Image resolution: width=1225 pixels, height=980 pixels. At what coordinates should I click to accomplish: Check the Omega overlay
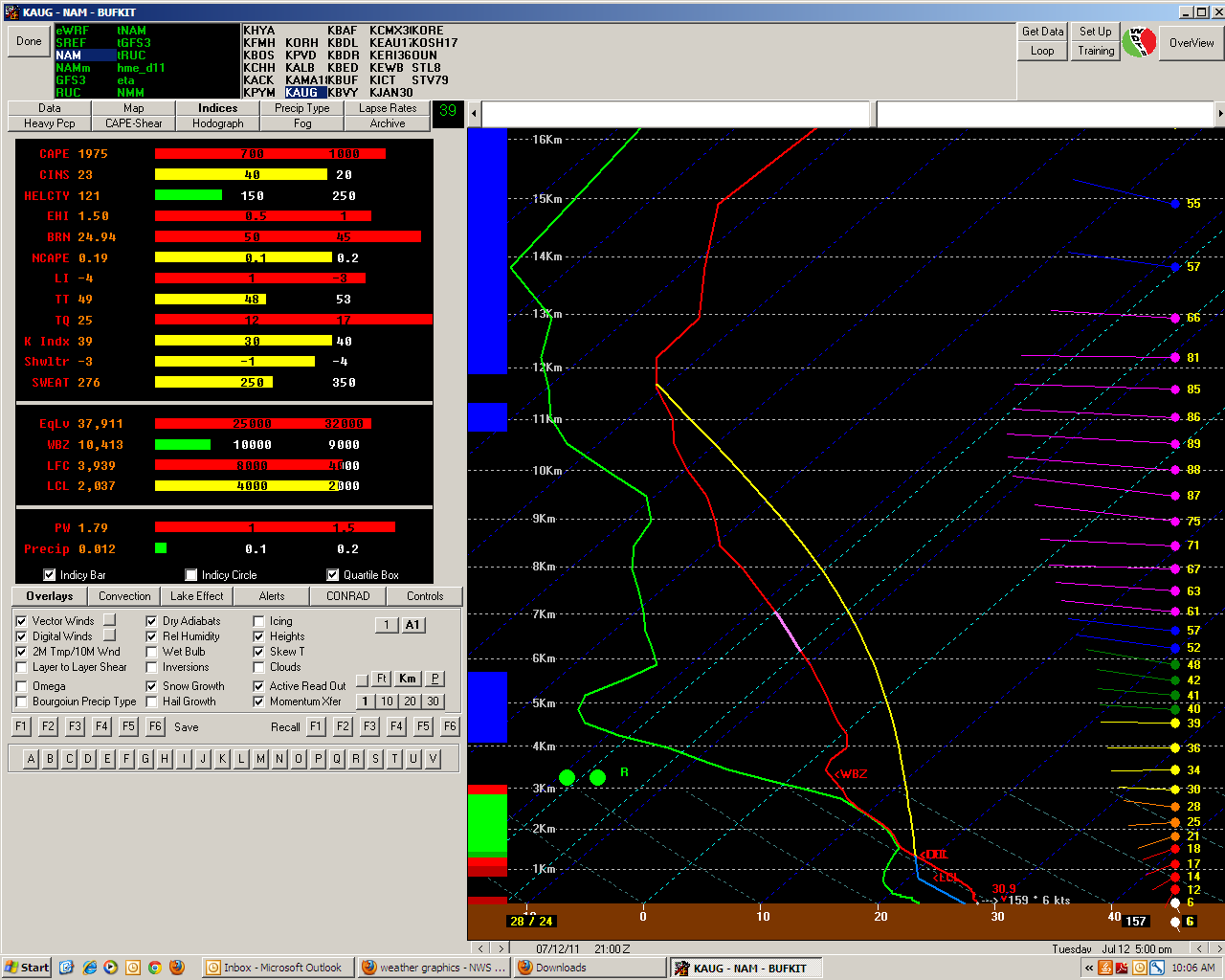click(21, 686)
